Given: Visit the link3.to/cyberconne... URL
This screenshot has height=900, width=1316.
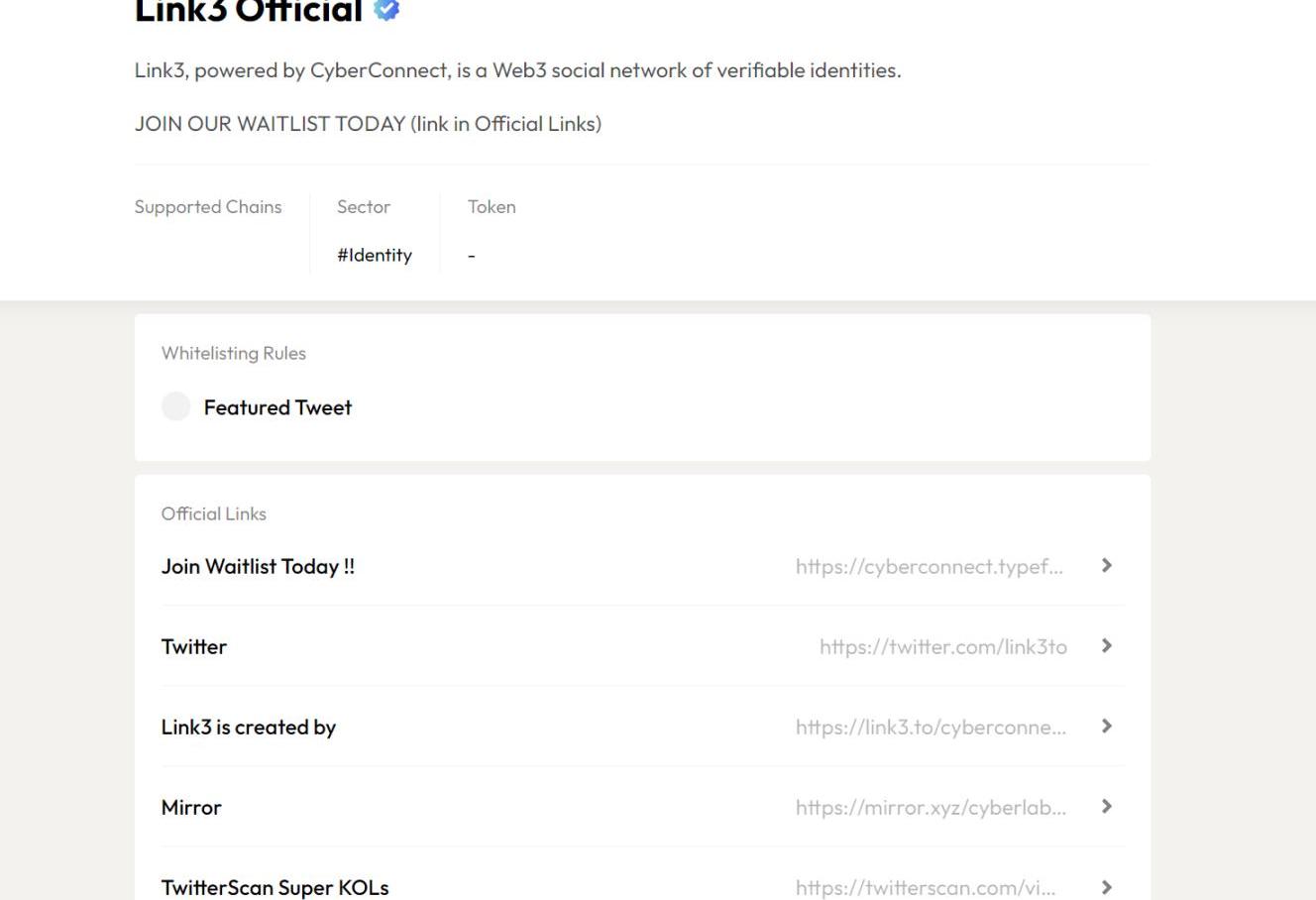Looking at the screenshot, I should click(931, 728).
